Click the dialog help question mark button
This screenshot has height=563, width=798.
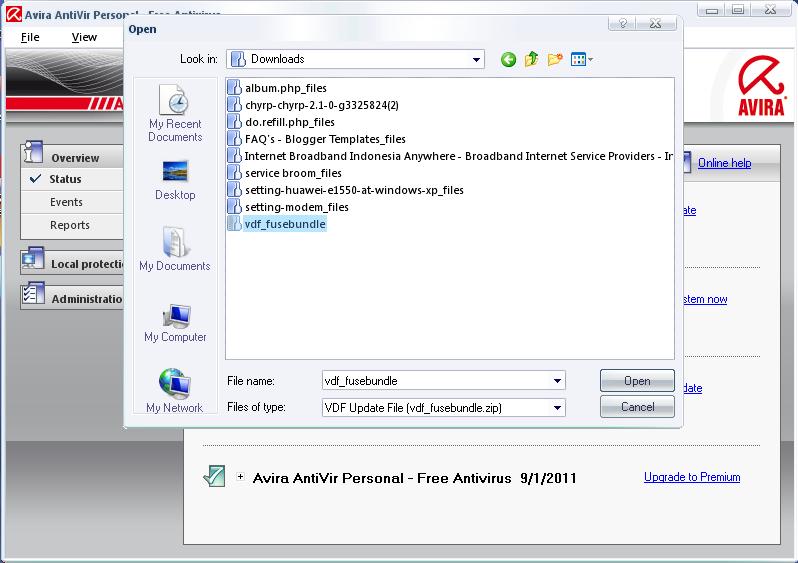622,23
